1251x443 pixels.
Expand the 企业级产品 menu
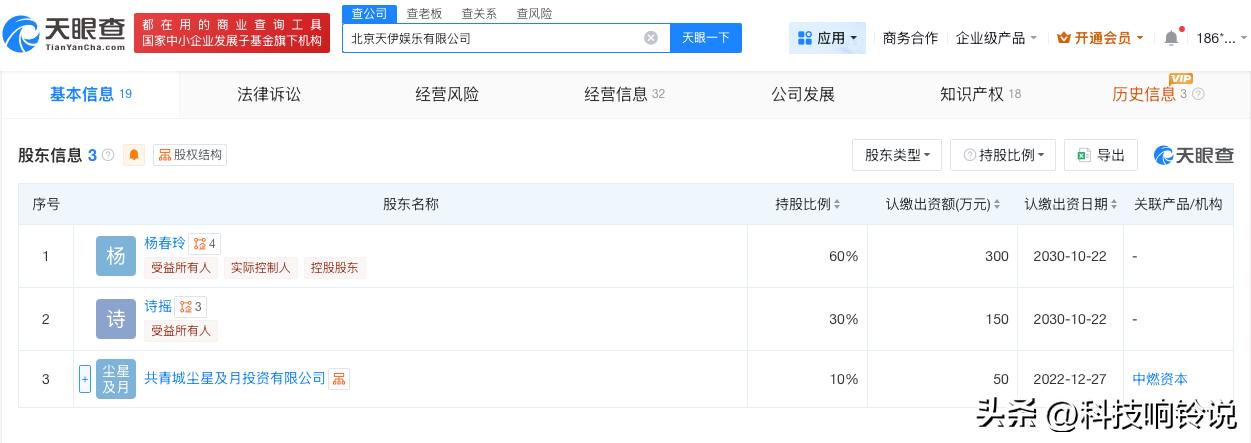coord(996,38)
